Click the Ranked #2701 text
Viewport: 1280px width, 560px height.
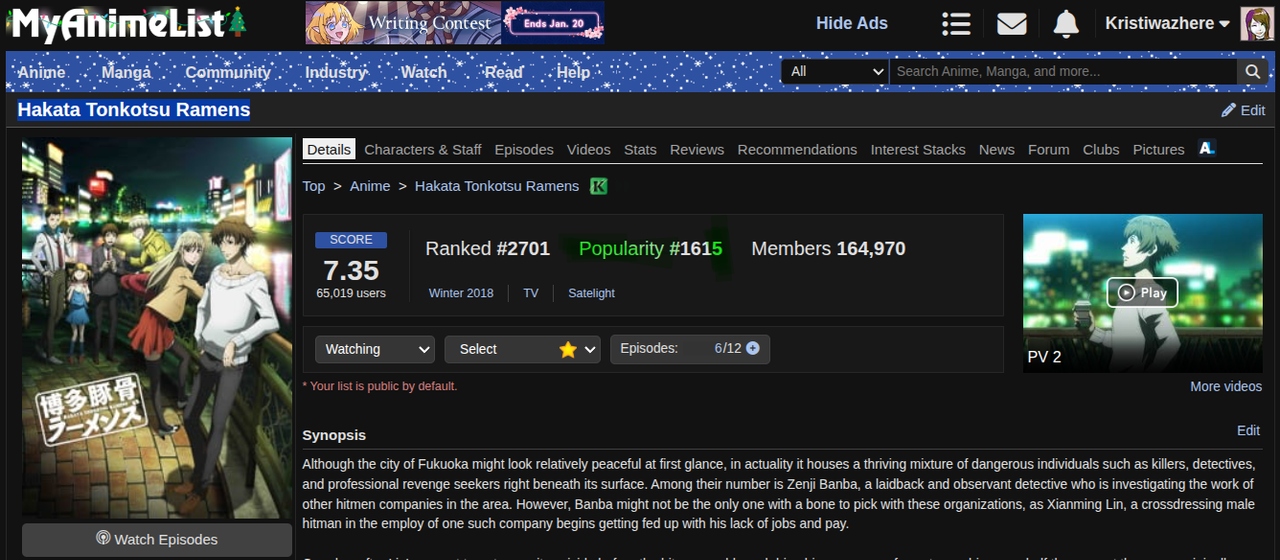tap(488, 249)
